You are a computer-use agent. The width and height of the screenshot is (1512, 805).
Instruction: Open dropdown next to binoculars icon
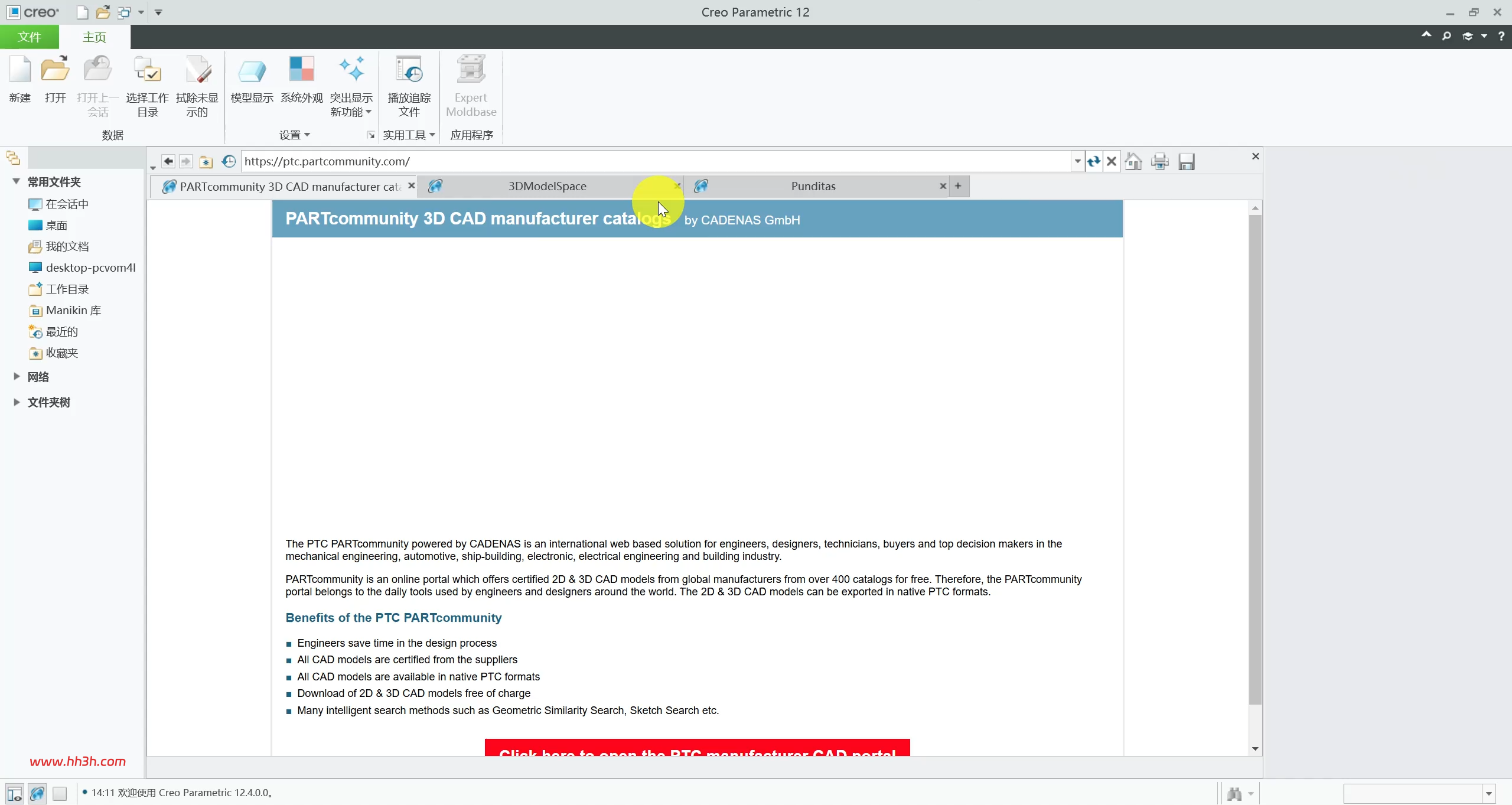pos(1250,794)
